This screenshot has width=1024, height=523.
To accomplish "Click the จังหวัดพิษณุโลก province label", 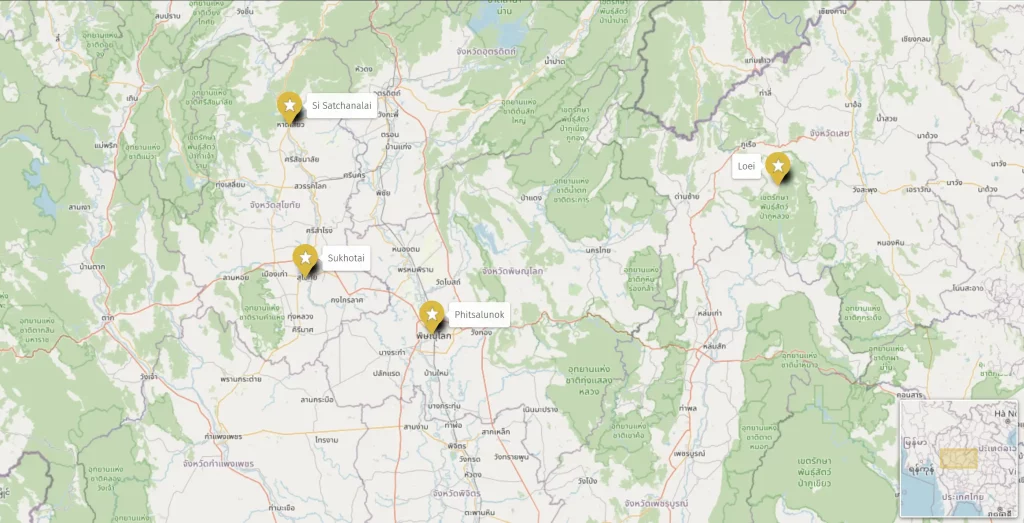I will pyautogui.click(x=513, y=271).
